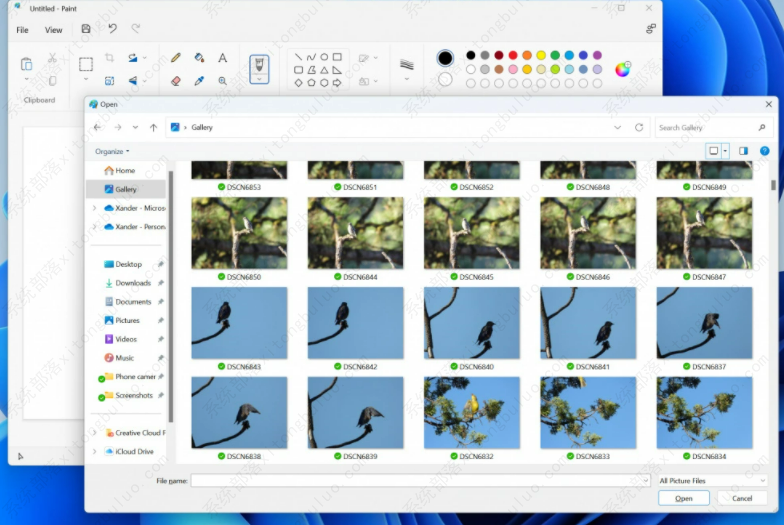
Task: Select the yellow color swatch
Action: tap(541, 55)
